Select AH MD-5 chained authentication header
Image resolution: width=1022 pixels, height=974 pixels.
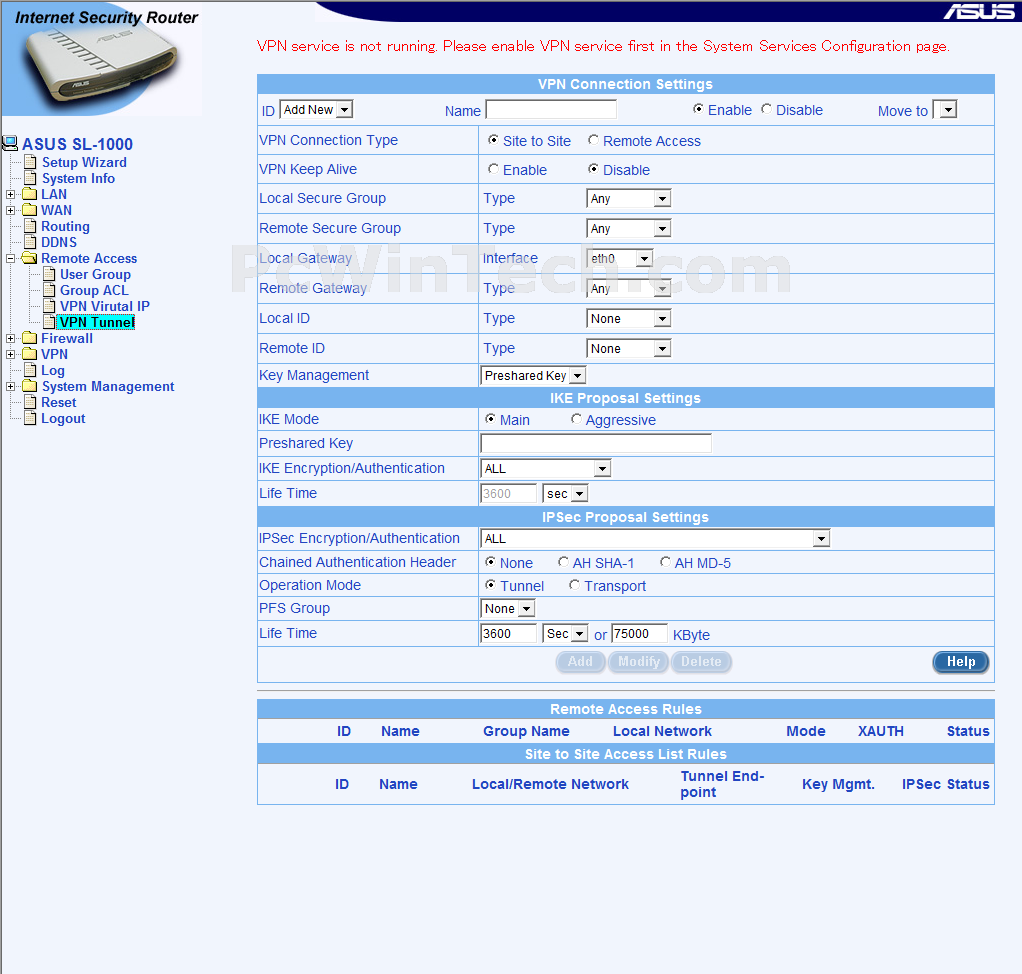tap(665, 561)
